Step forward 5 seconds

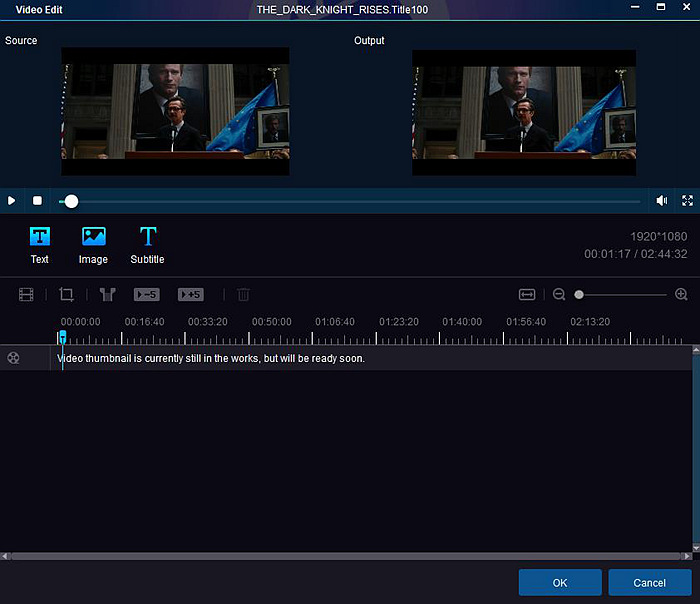[191, 295]
